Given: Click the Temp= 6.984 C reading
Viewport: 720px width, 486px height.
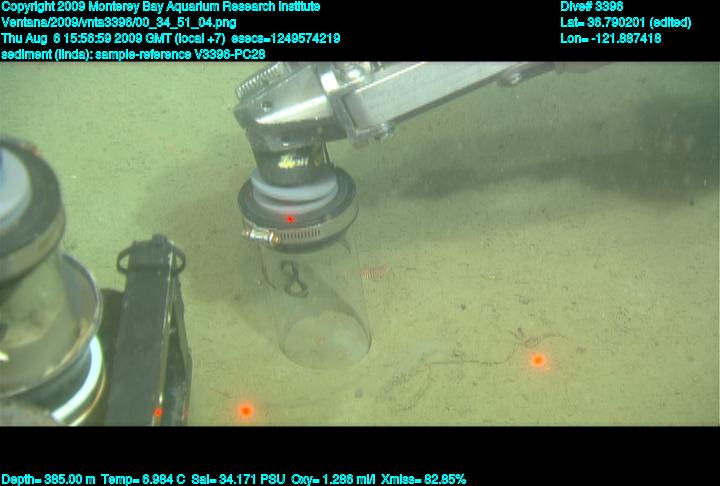Looking at the screenshot, I should click(x=143, y=480).
